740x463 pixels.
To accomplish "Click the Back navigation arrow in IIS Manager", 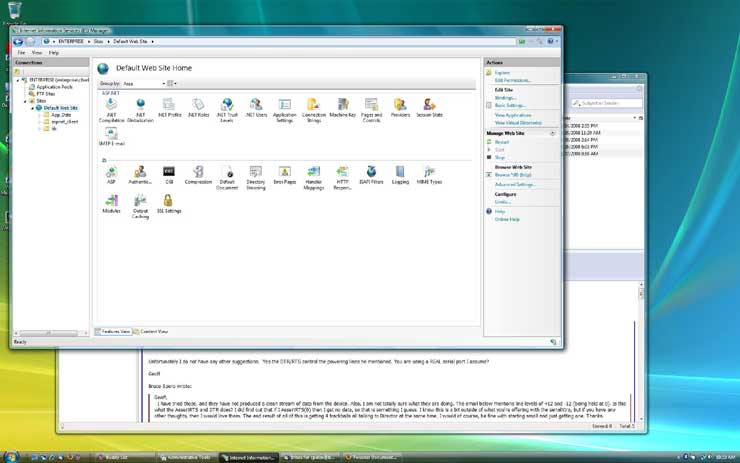I will click(18, 42).
